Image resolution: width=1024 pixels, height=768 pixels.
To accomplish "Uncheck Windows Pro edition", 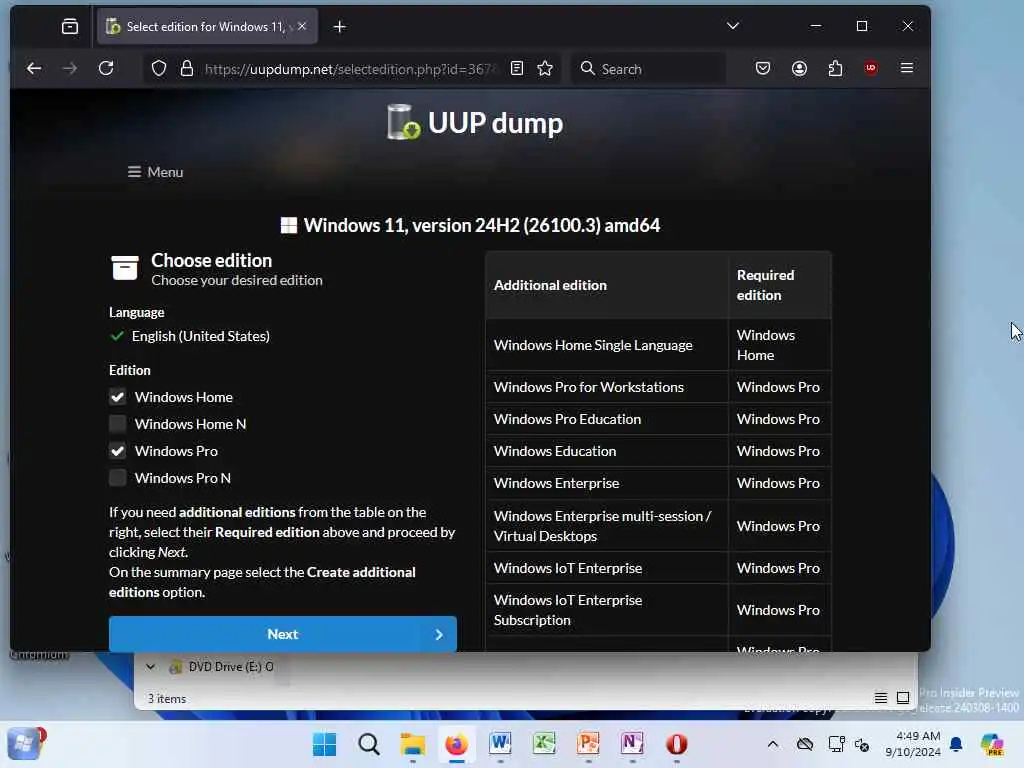I will (118, 451).
